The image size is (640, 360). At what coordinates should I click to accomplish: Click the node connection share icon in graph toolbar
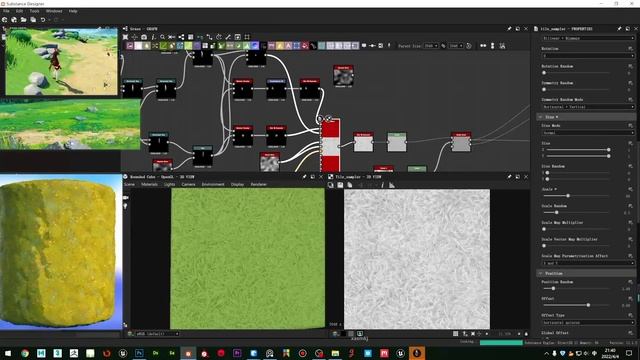tap(181, 37)
